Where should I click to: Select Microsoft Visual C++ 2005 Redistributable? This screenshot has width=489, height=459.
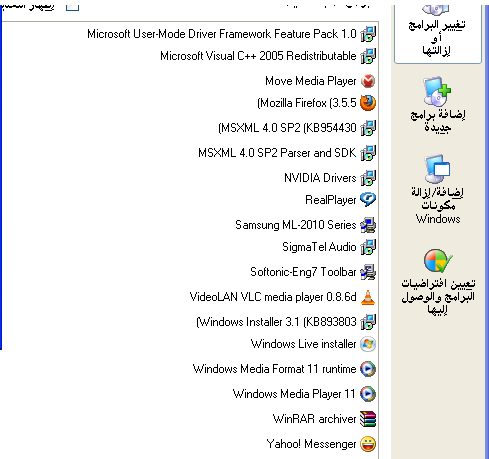[190, 56]
